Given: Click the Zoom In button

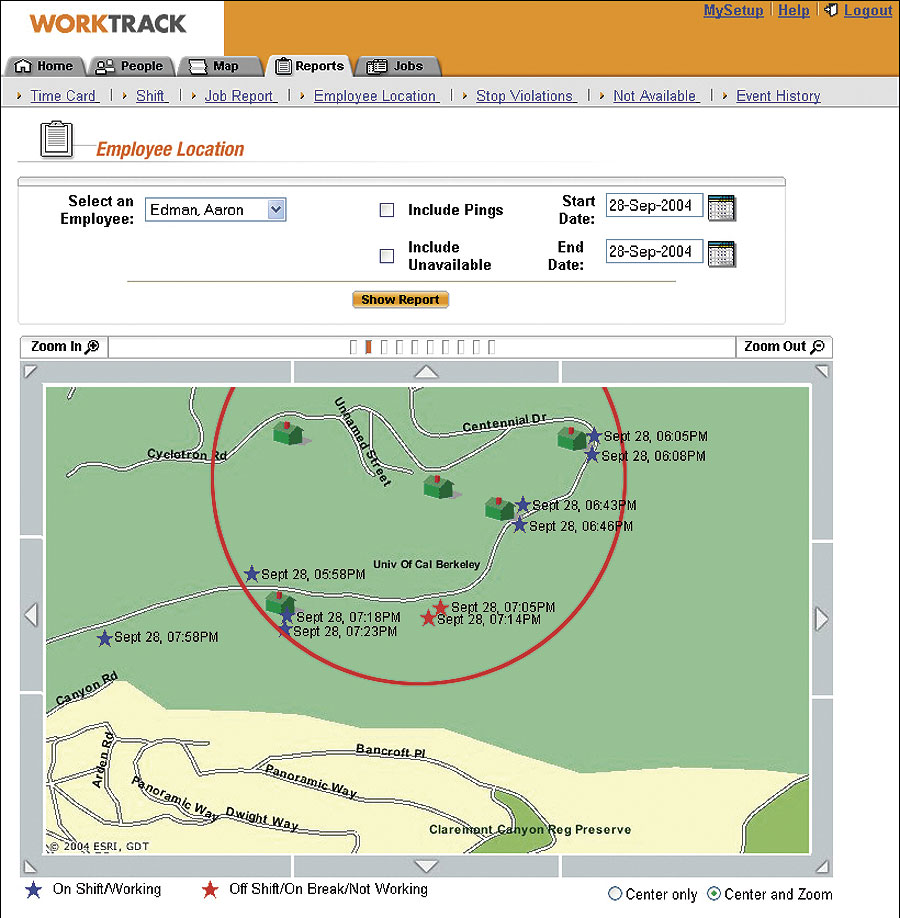Looking at the screenshot, I should pyautogui.click(x=64, y=347).
